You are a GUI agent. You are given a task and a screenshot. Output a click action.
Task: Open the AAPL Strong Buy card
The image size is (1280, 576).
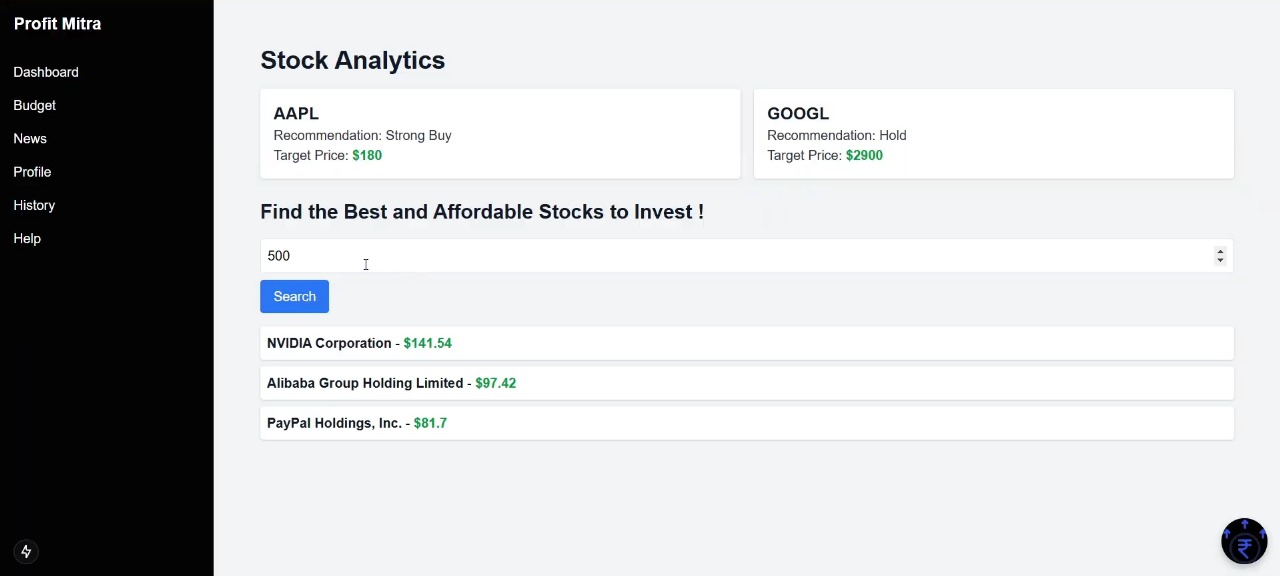click(500, 134)
